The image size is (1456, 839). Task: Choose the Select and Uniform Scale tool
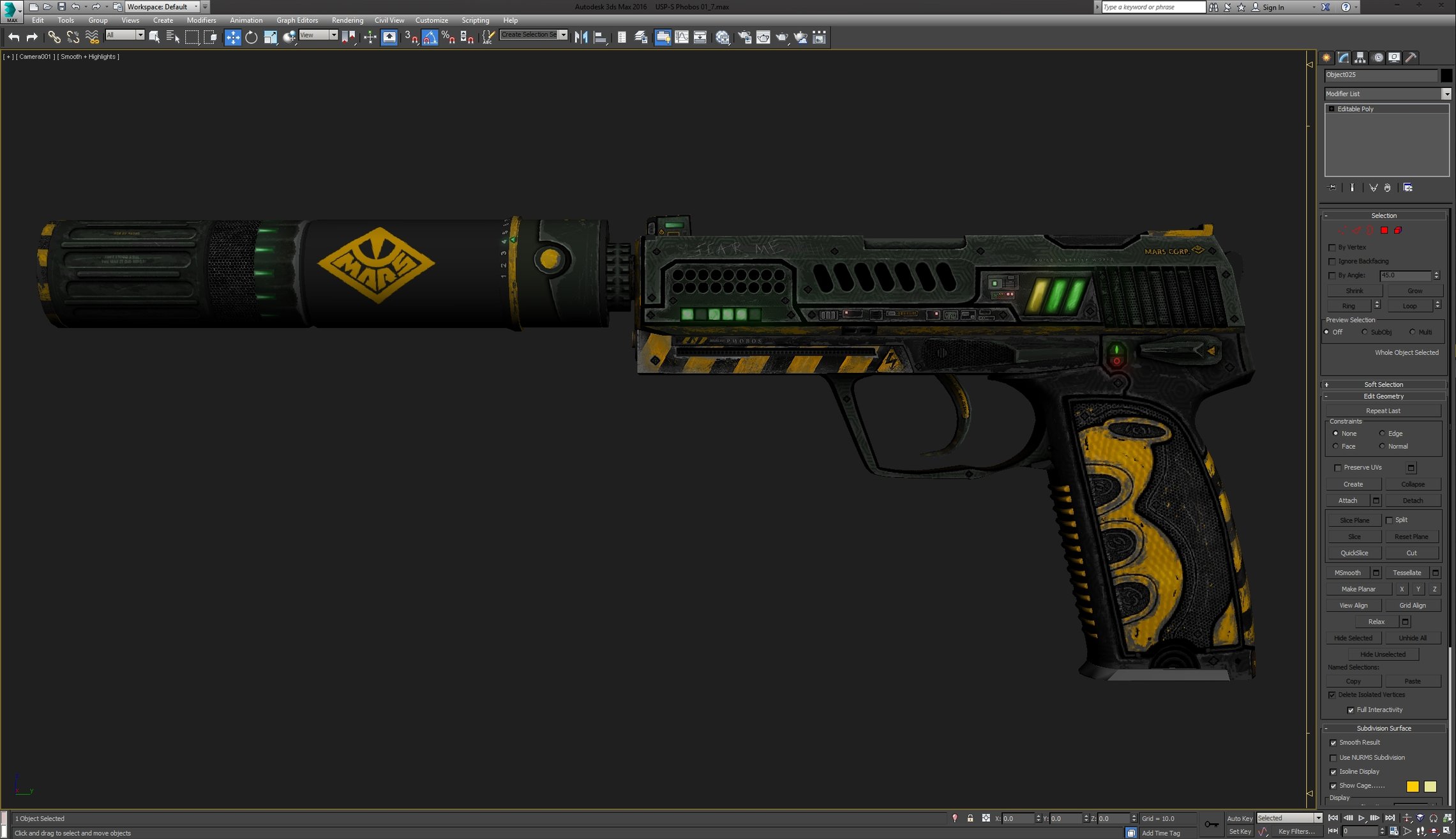tap(270, 37)
